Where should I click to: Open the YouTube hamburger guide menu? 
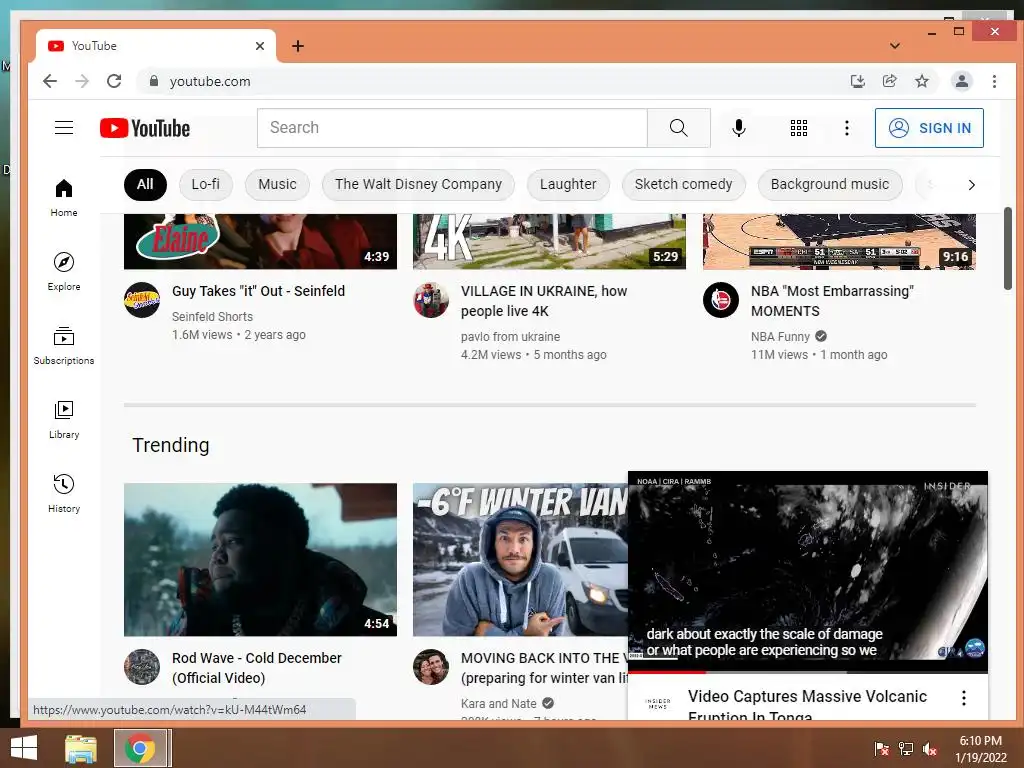point(63,127)
